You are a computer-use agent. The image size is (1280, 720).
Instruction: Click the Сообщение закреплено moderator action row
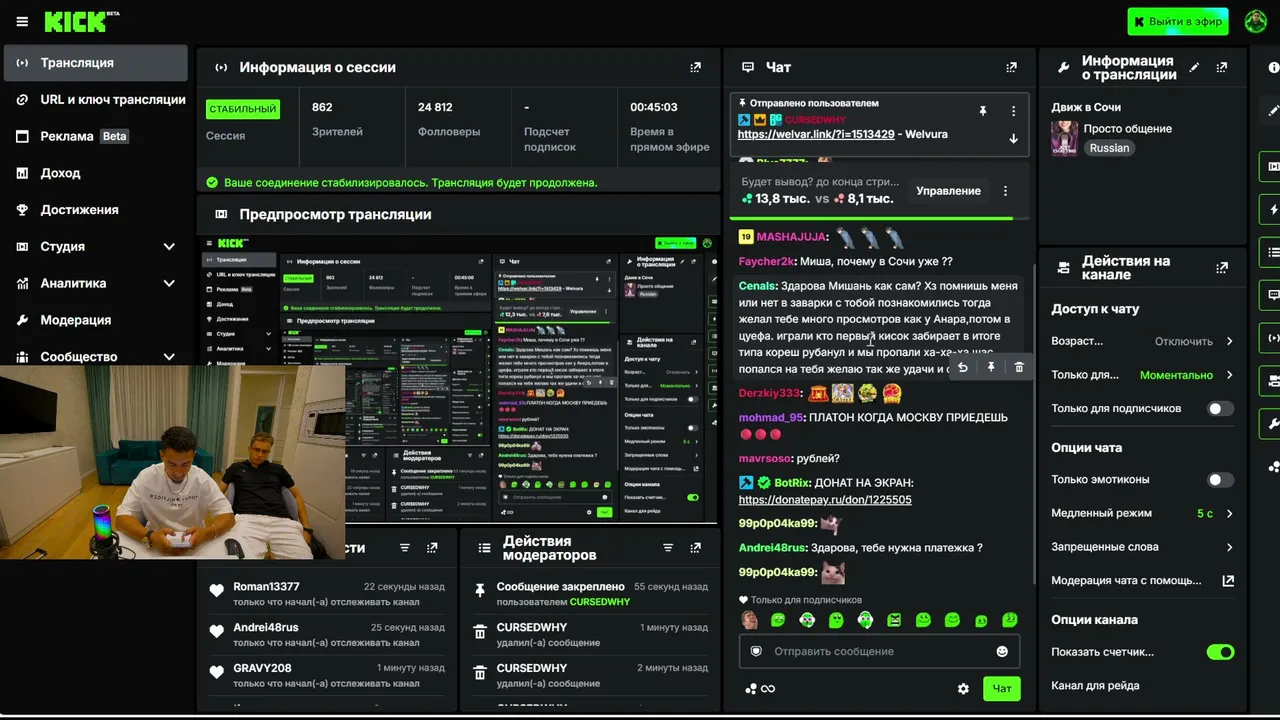(590, 593)
